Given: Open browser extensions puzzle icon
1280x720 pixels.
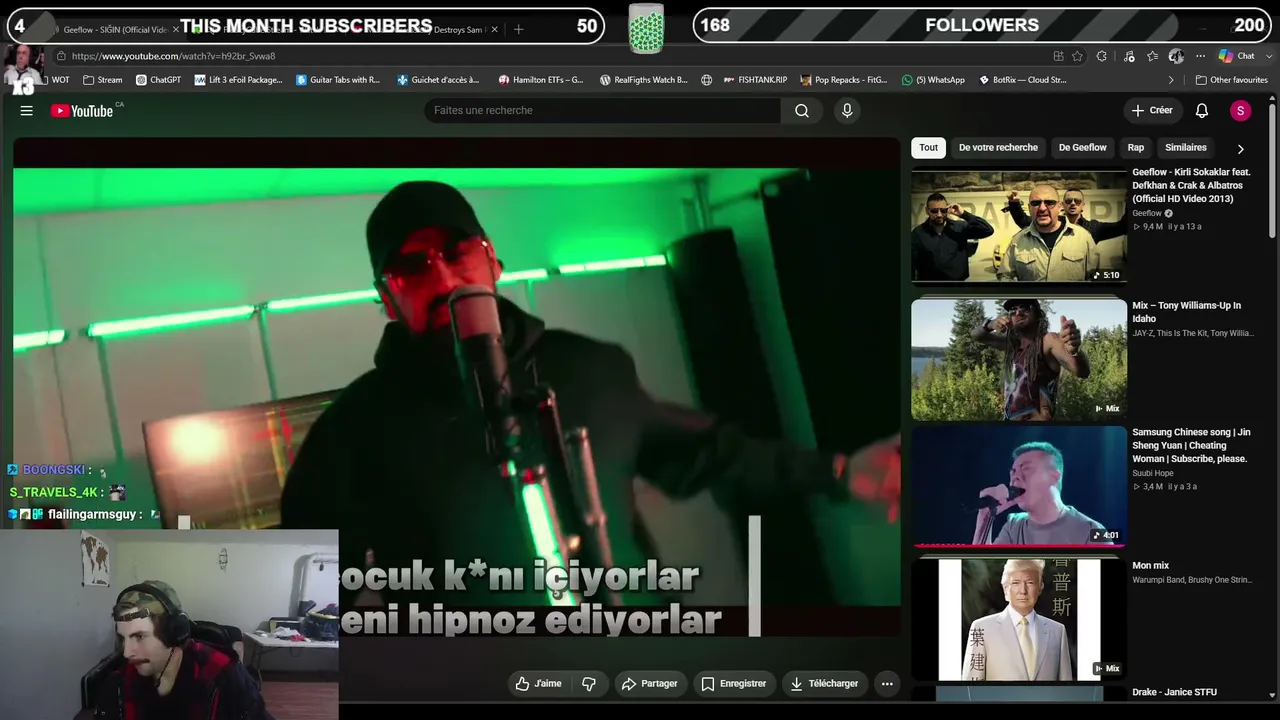Looking at the screenshot, I should coord(1102,56).
